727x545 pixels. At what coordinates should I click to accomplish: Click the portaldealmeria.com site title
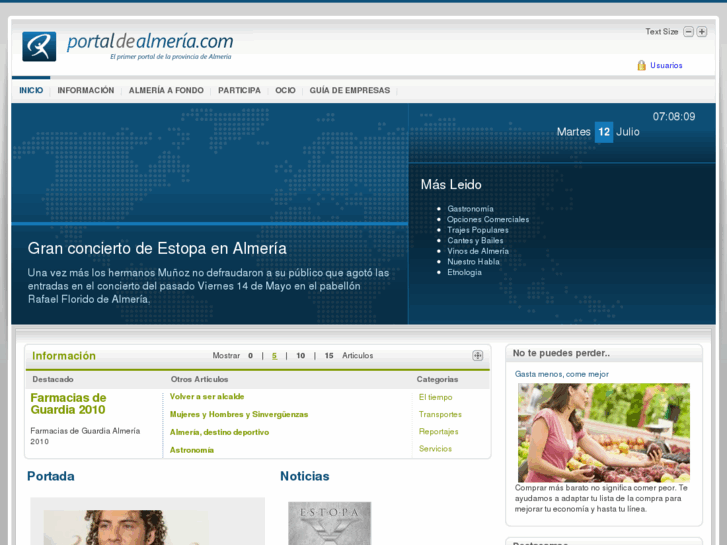pyautogui.click(x=150, y=42)
